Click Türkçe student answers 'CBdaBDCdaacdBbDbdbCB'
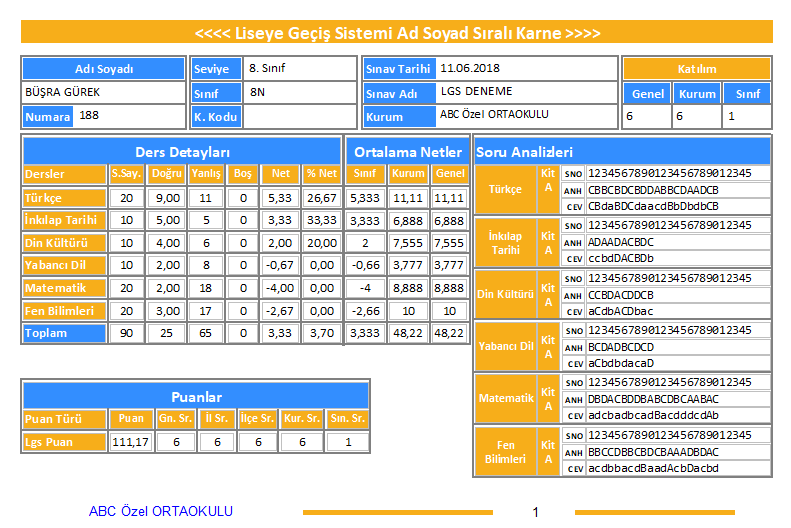791x528 pixels. 653,206
